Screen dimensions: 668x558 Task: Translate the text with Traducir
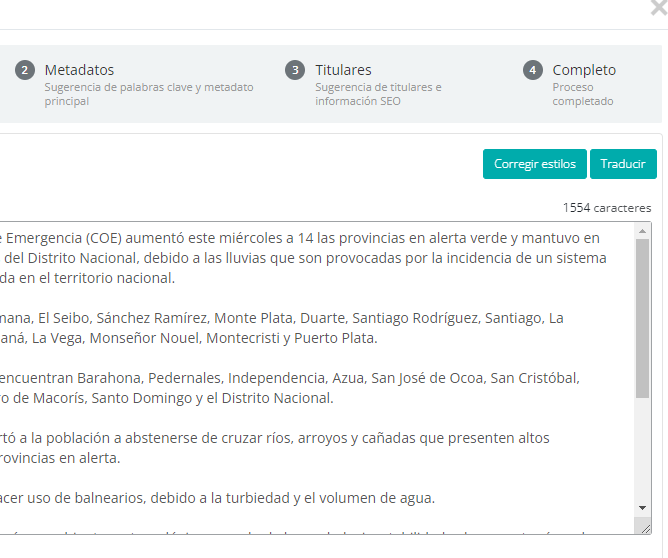622,164
